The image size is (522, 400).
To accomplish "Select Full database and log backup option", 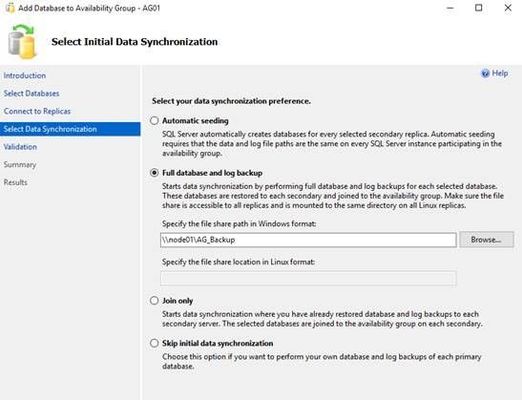I will 154,173.
